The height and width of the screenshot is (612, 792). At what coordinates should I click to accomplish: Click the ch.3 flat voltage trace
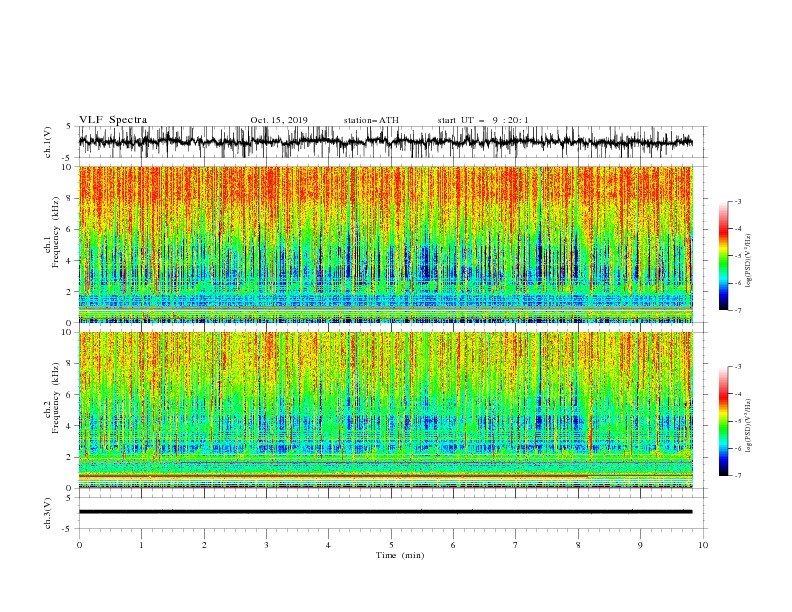(x=385, y=512)
